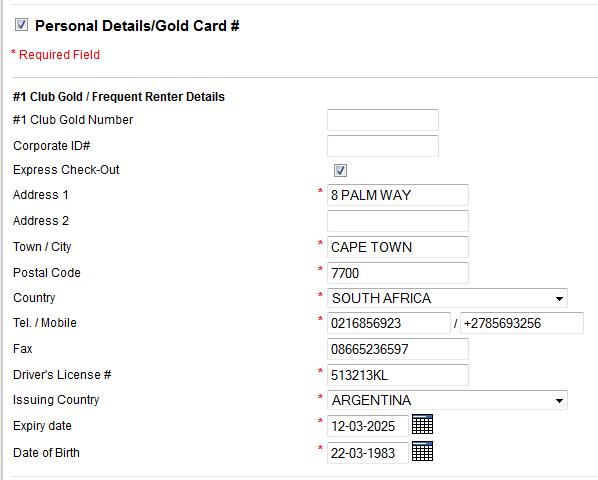Expand the Country dropdown showing South Africa

[x=447, y=298]
